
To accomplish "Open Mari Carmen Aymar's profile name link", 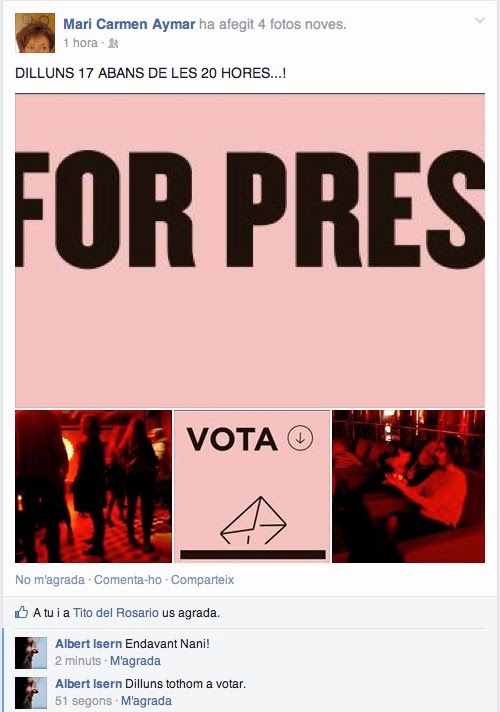I will tap(129, 24).
